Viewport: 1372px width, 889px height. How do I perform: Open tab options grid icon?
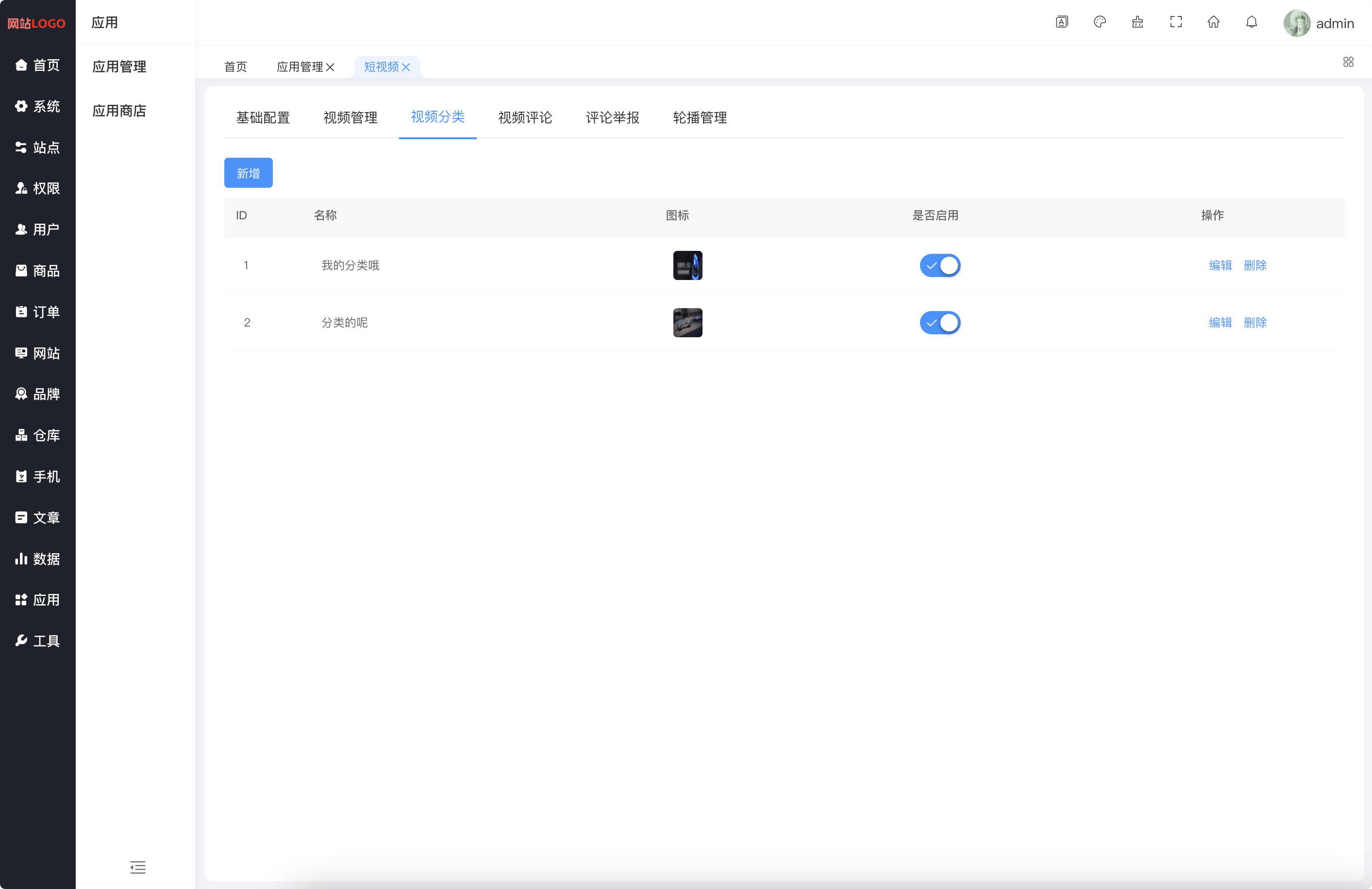point(1348,62)
